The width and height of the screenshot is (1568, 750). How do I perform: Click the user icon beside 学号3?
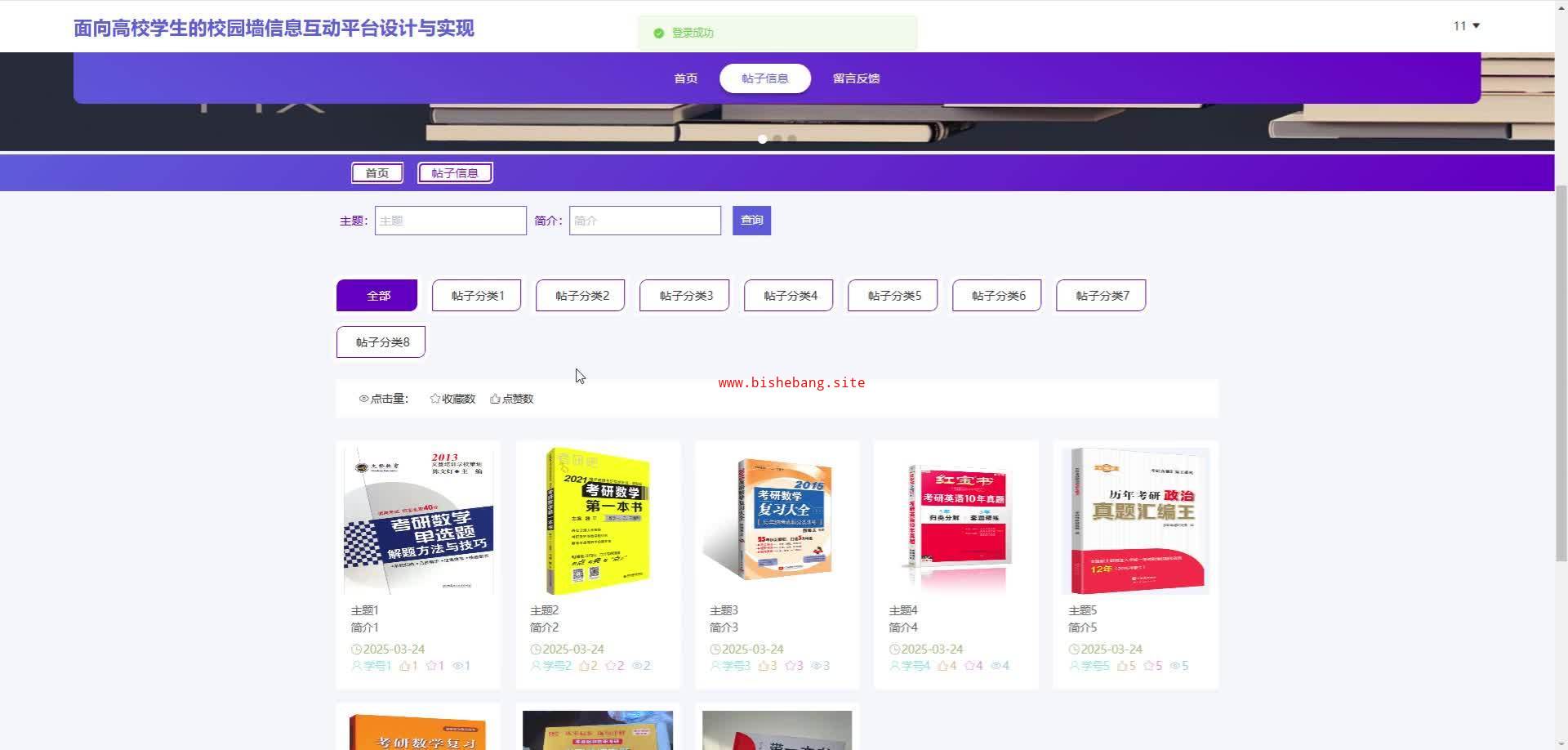pos(715,666)
